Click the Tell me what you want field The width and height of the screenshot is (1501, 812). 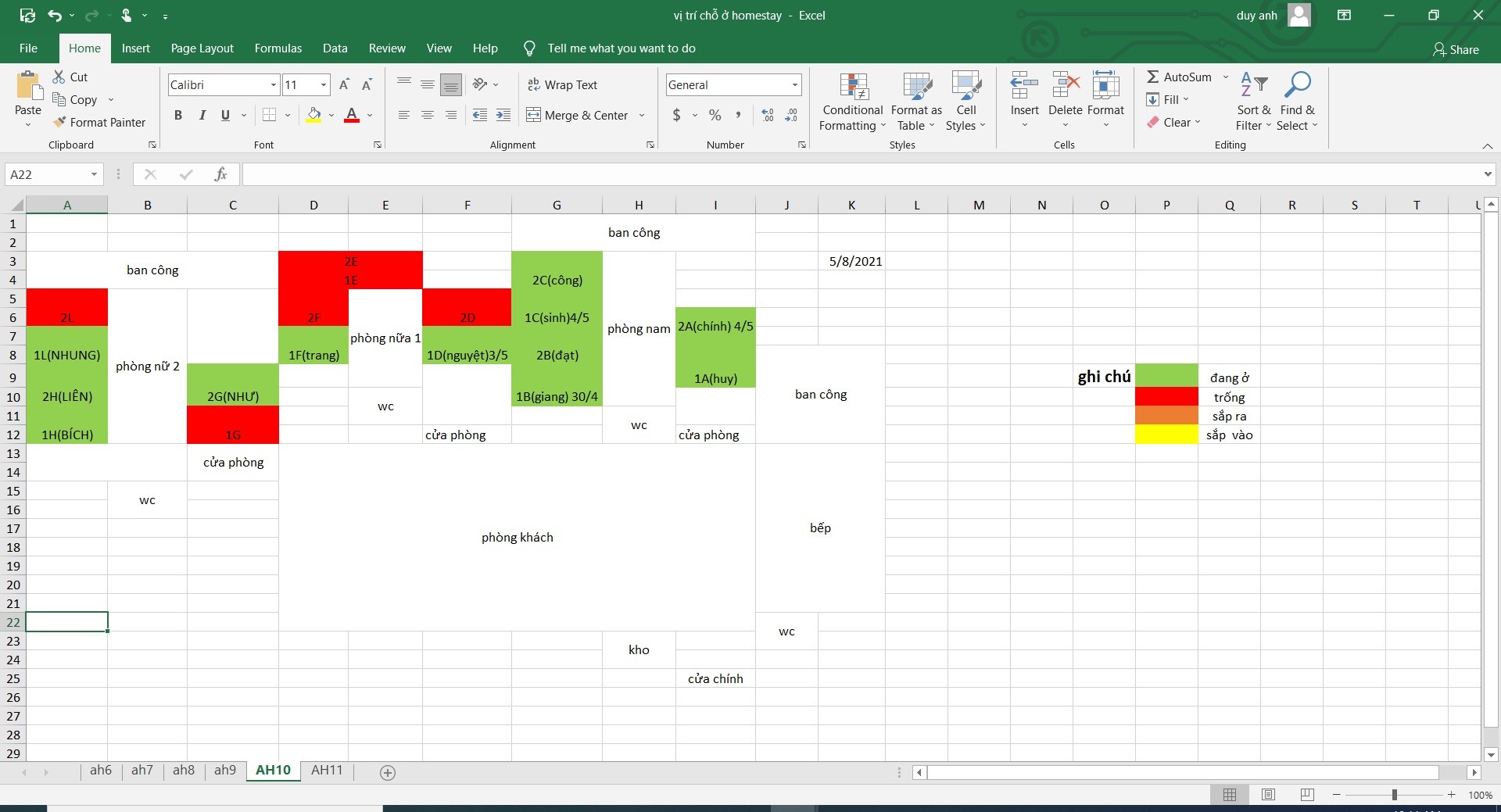[621, 48]
